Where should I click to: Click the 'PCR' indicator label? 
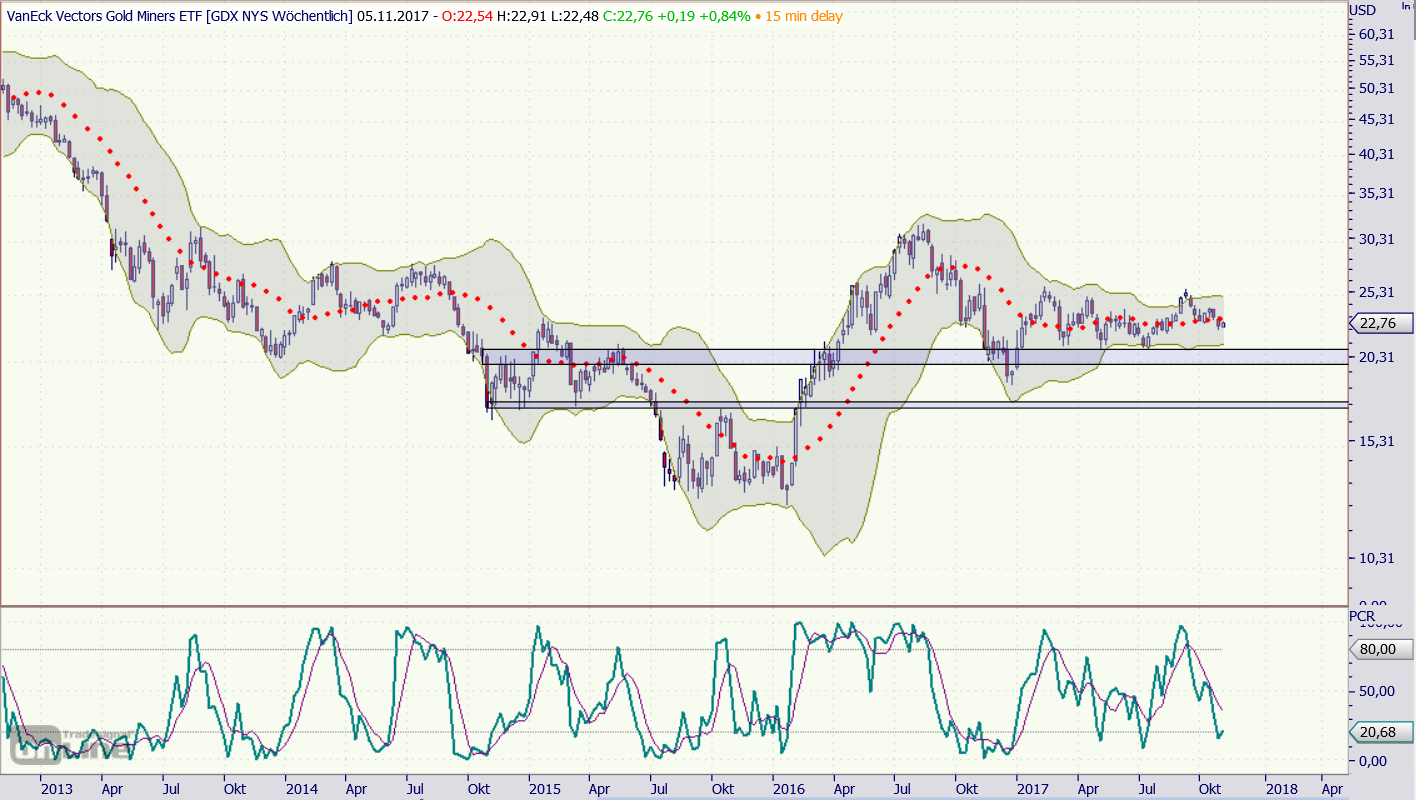pyautogui.click(x=1362, y=615)
